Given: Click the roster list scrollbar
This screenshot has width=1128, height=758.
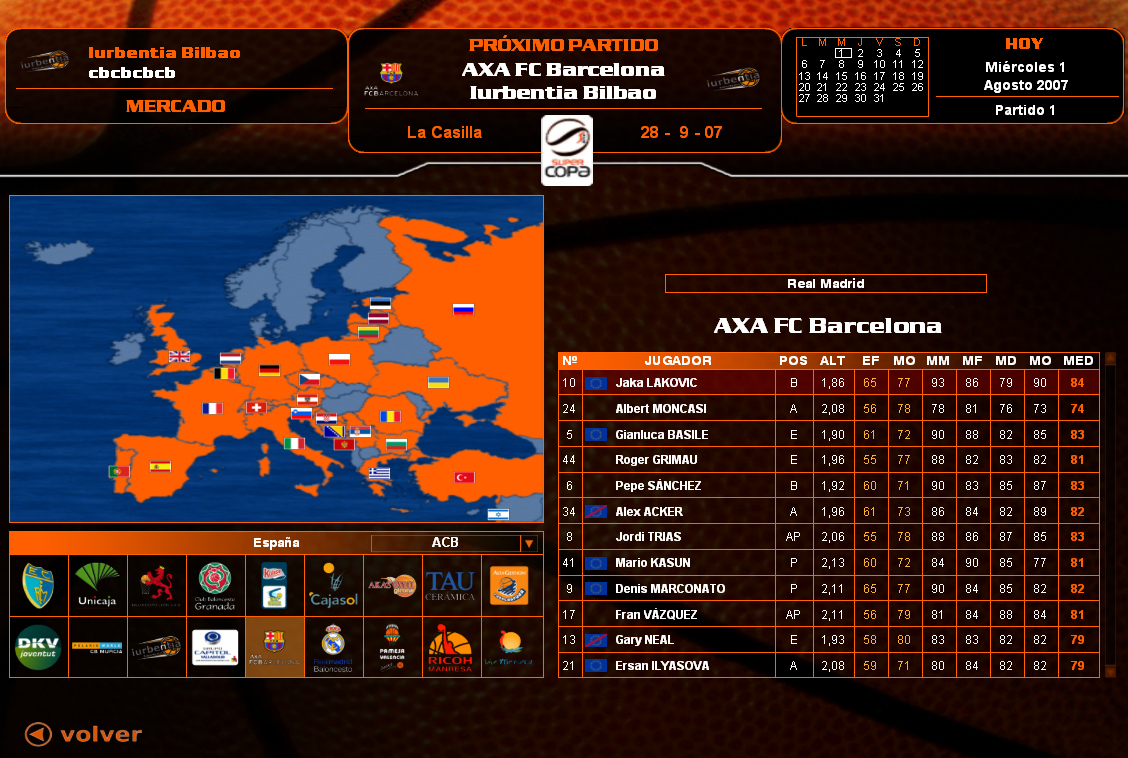Looking at the screenshot, I should (x=1109, y=515).
